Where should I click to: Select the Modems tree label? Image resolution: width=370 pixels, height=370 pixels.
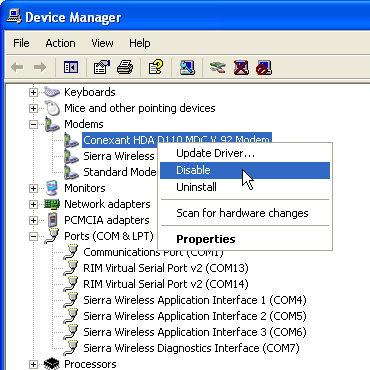[84, 124]
